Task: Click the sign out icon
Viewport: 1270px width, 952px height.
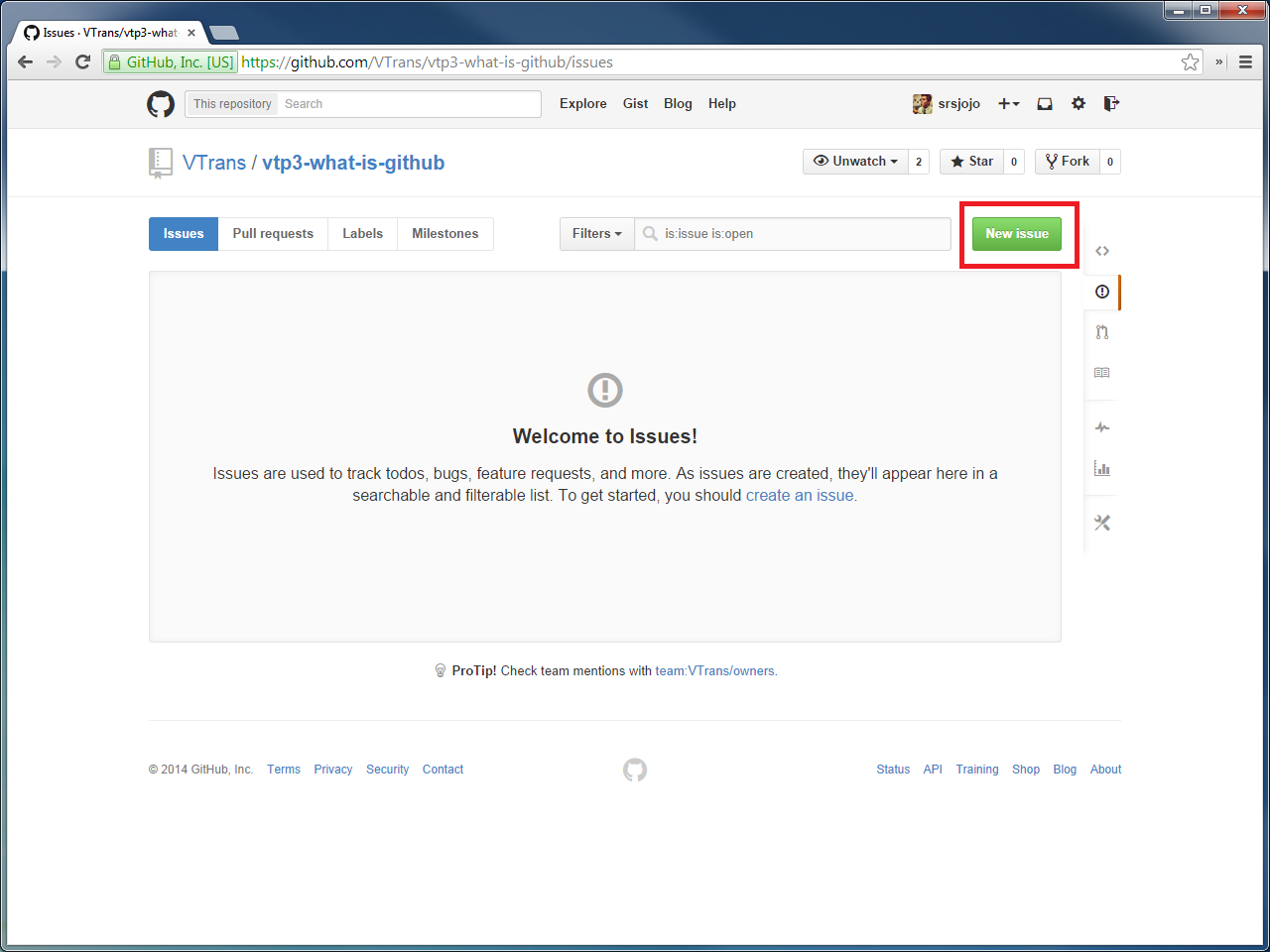Action: tap(1111, 103)
